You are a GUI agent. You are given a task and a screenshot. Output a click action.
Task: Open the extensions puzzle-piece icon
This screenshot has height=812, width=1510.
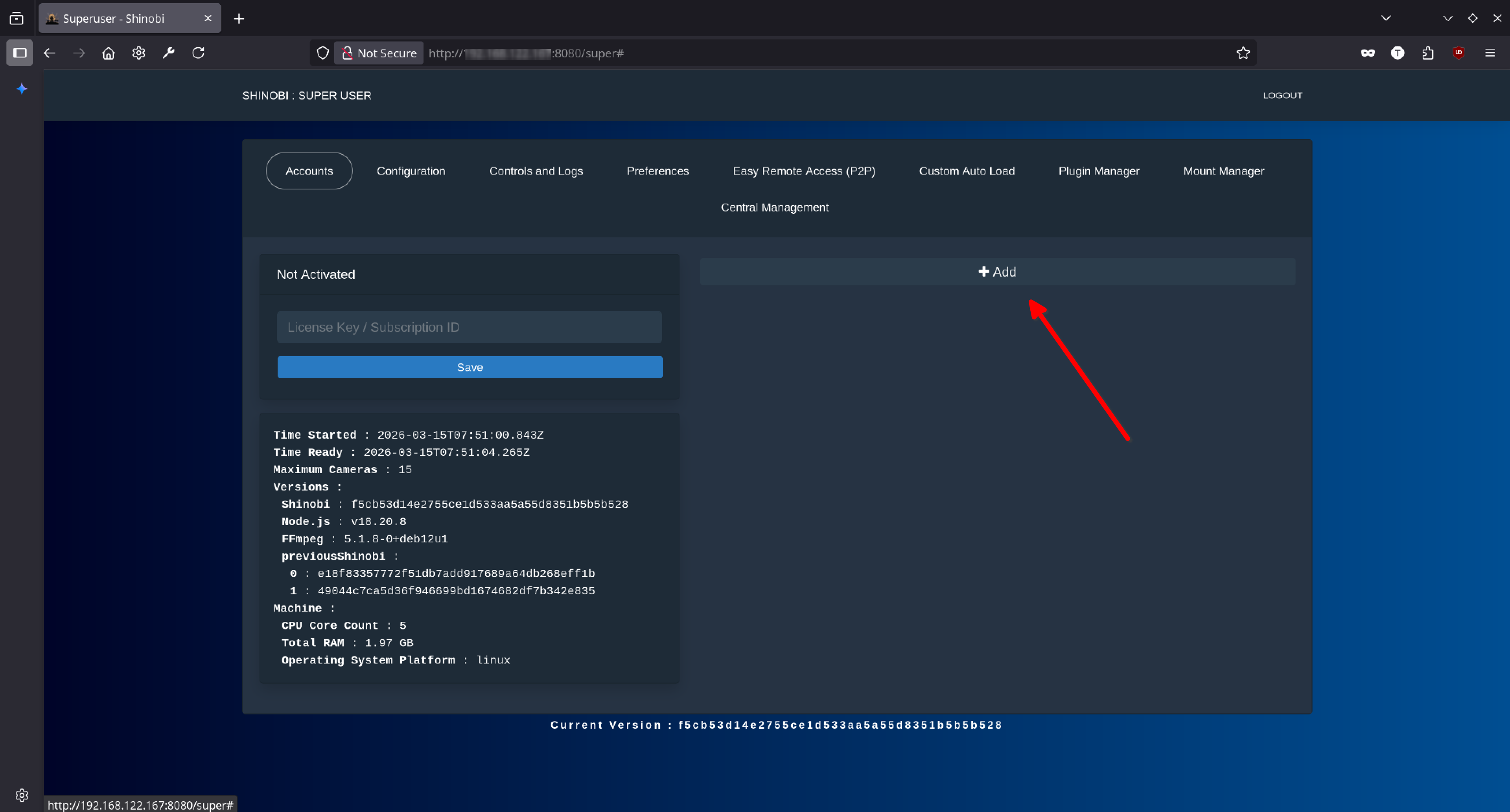point(1428,53)
